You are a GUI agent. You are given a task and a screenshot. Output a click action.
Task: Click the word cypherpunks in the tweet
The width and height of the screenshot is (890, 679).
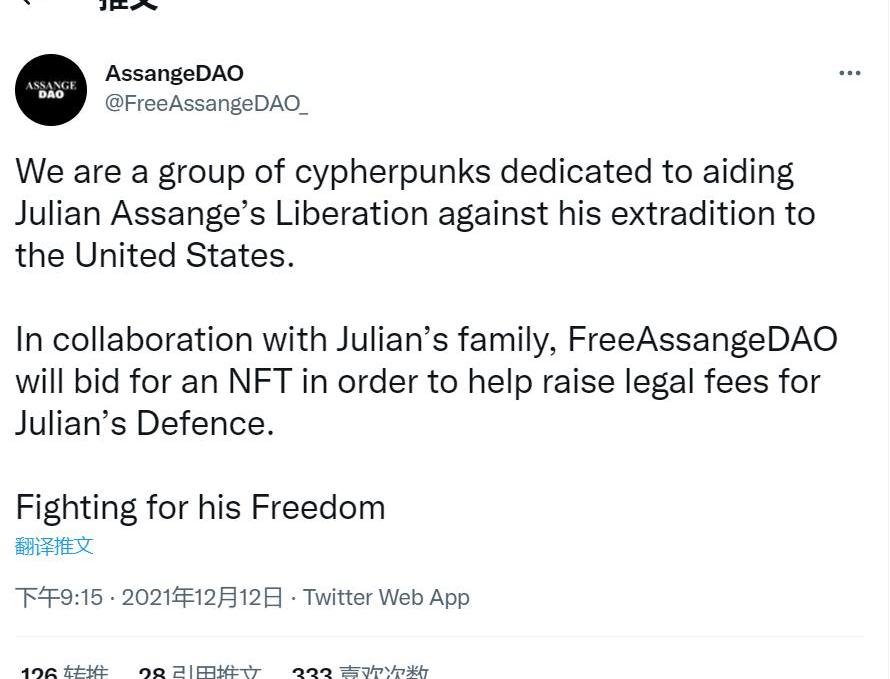[393, 173]
